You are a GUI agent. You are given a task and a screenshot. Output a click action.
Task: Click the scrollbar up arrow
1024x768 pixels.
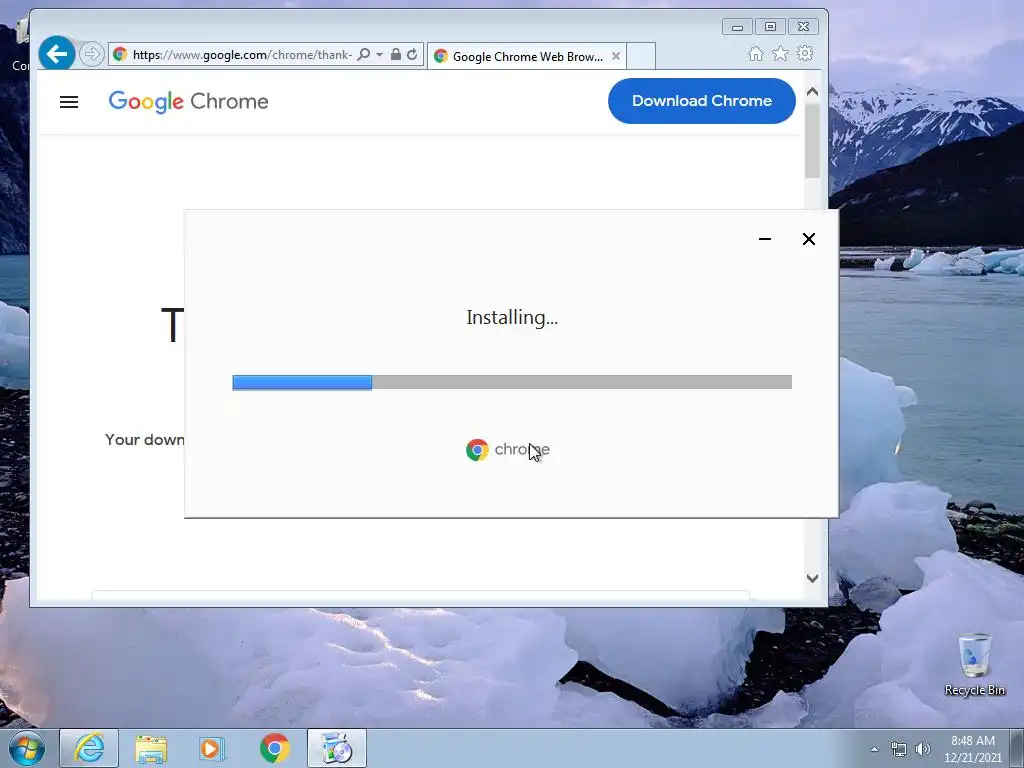click(812, 92)
